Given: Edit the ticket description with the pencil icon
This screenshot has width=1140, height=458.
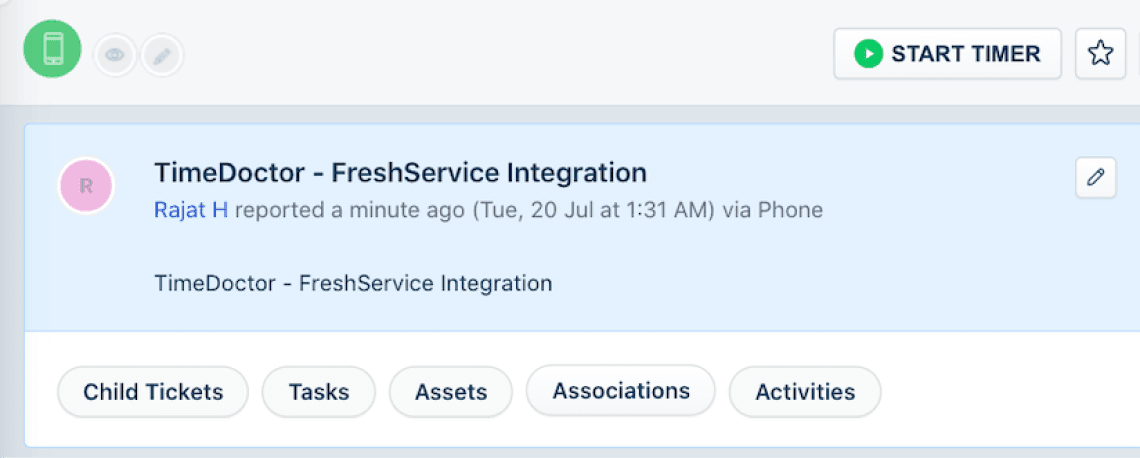Looking at the screenshot, I should click(1096, 178).
